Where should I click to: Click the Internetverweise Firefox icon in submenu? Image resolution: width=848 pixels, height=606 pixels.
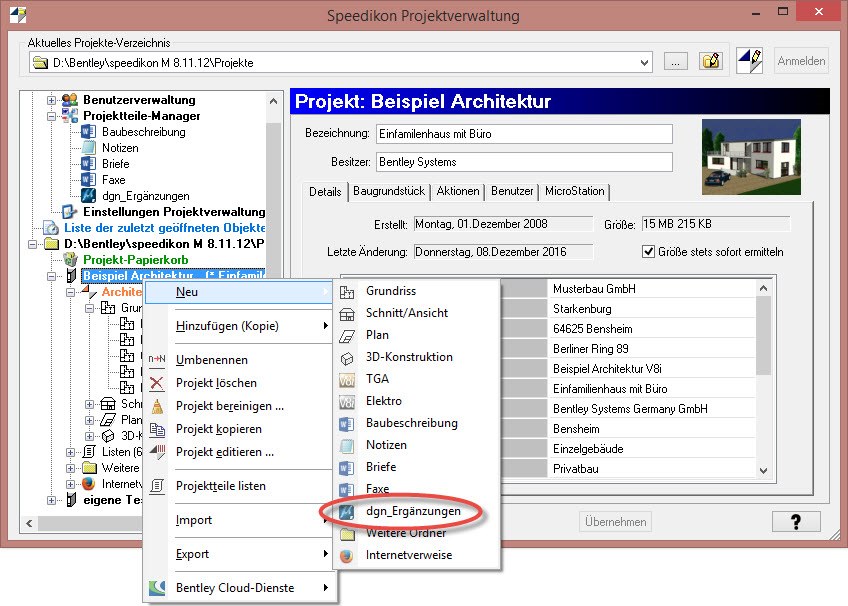tap(347, 556)
